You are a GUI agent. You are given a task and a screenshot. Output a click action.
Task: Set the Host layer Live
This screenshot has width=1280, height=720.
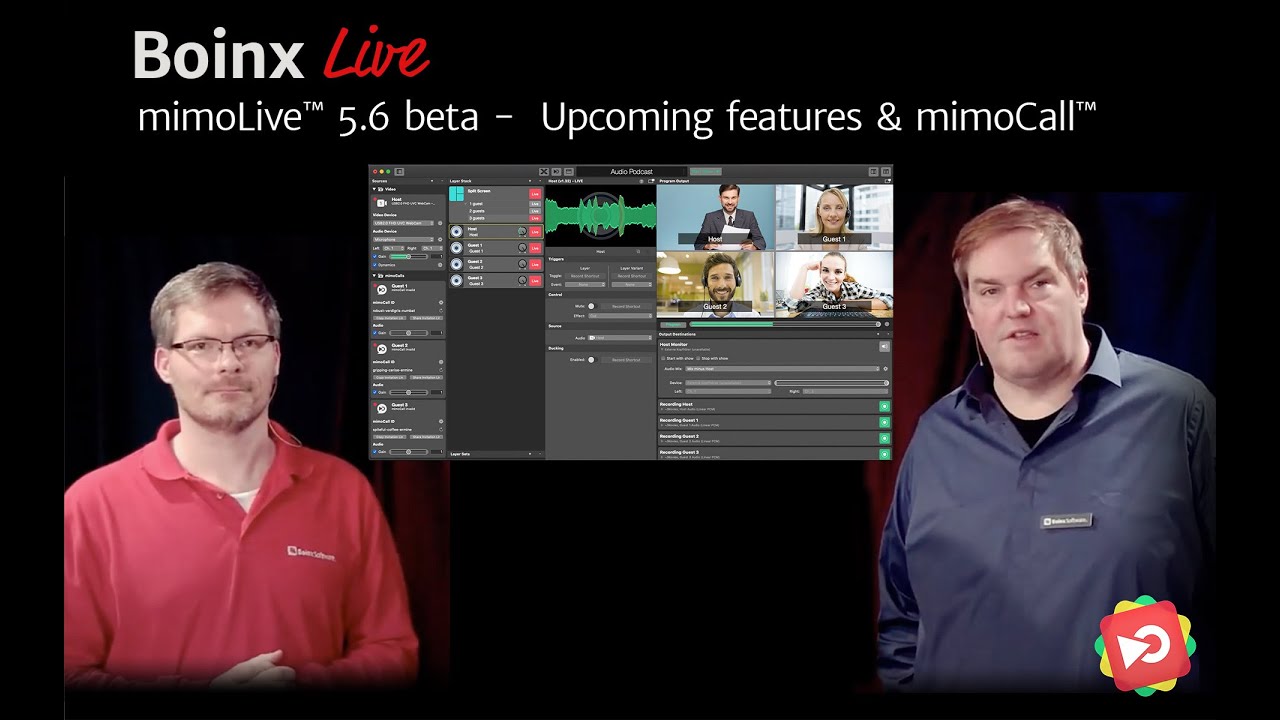(x=535, y=232)
